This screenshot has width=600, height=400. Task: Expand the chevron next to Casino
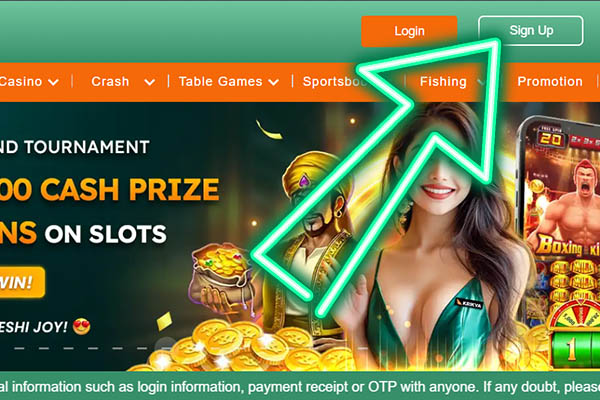[x=53, y=82]
